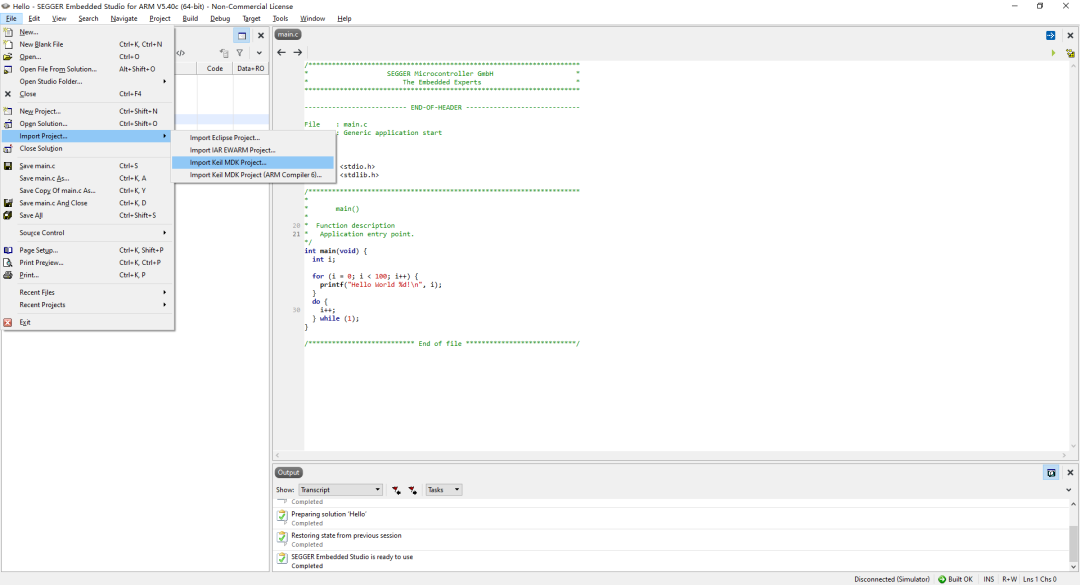
Task: Open the Help menu
Action: (344, 19)
